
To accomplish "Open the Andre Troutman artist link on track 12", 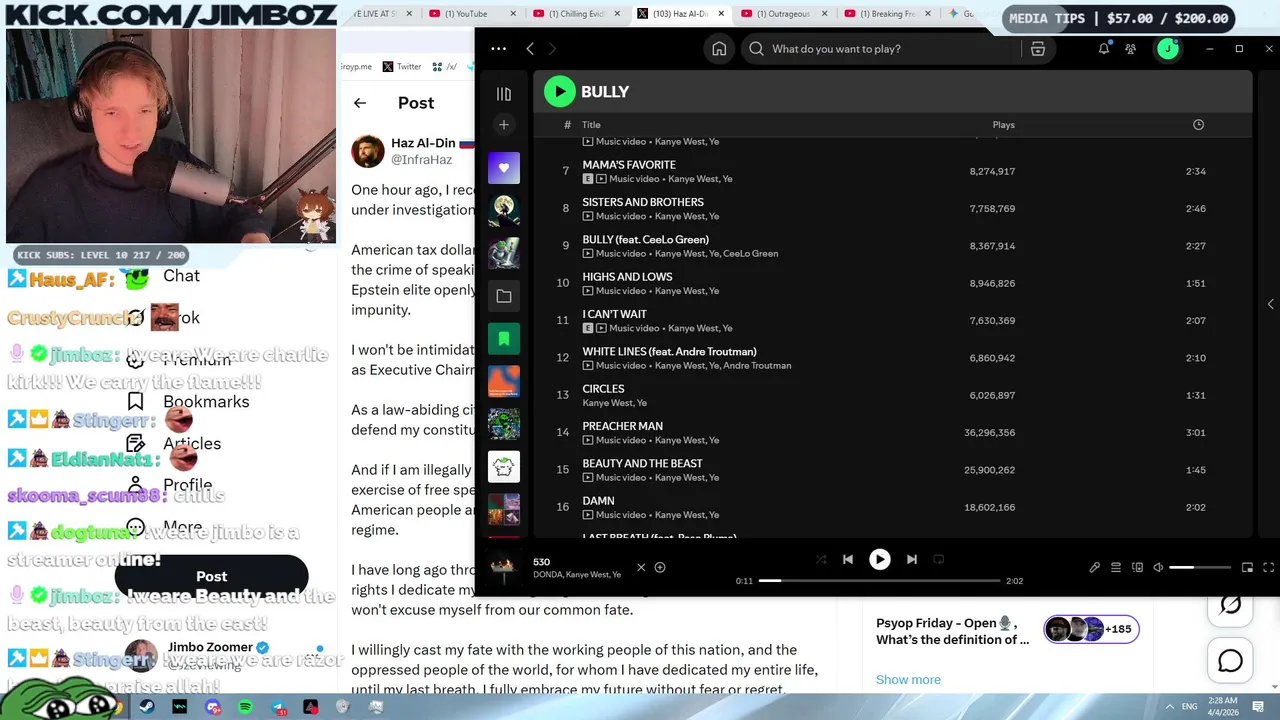I will (757, 366).
